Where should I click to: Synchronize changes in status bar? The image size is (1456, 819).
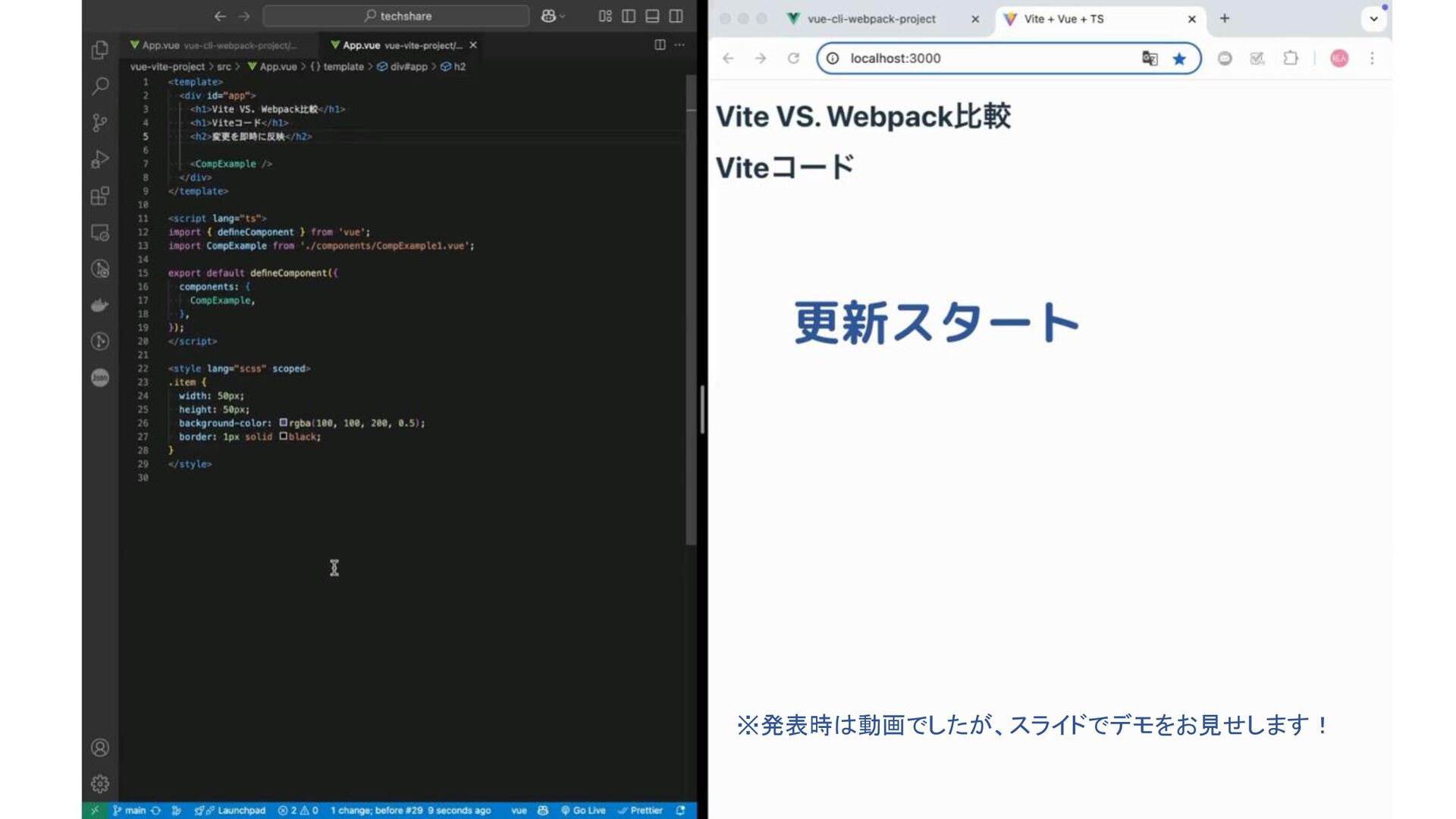point(156,811)
